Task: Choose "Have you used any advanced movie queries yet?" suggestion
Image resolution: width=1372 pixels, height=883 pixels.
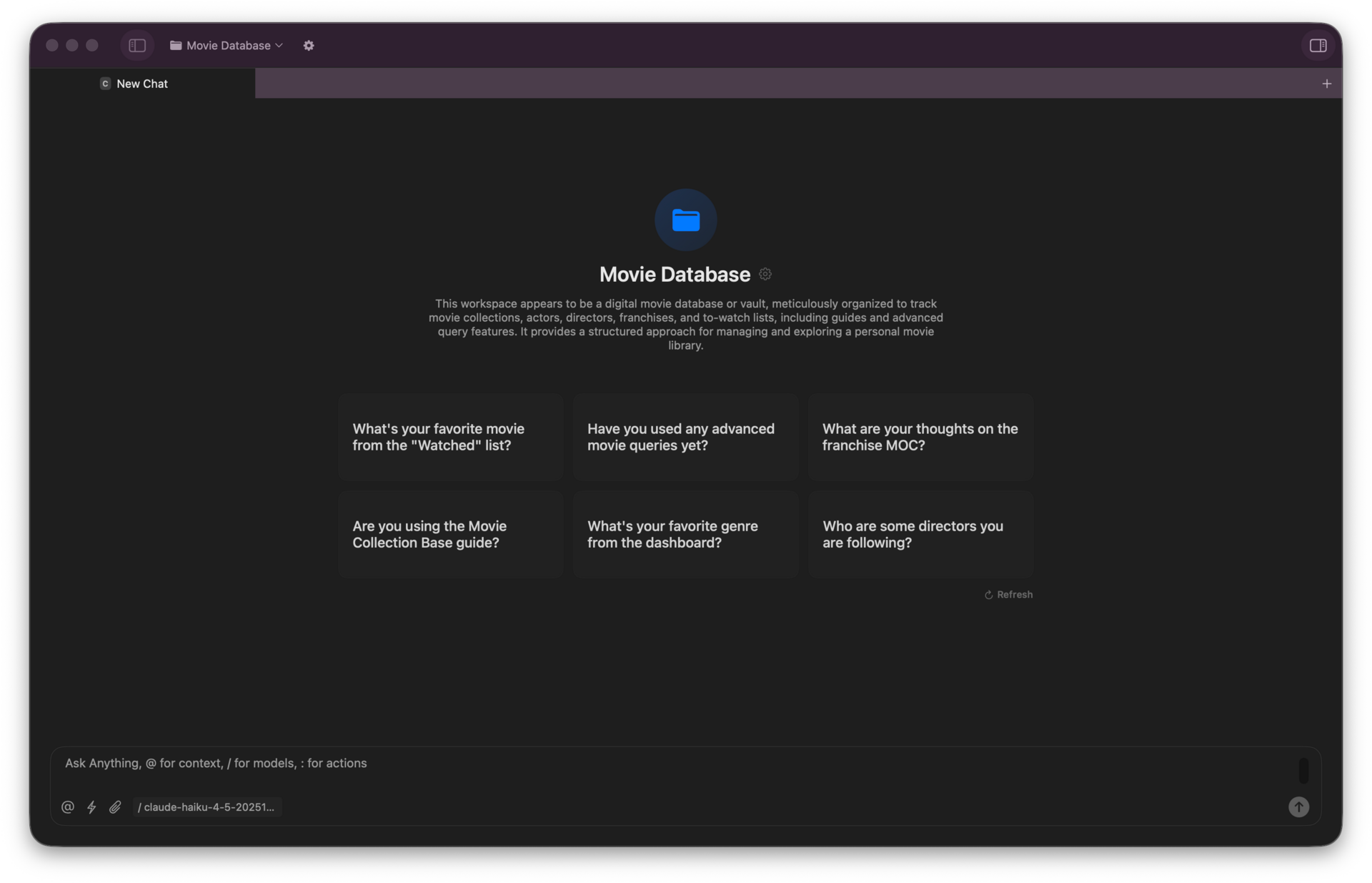Action: (685, 437)
